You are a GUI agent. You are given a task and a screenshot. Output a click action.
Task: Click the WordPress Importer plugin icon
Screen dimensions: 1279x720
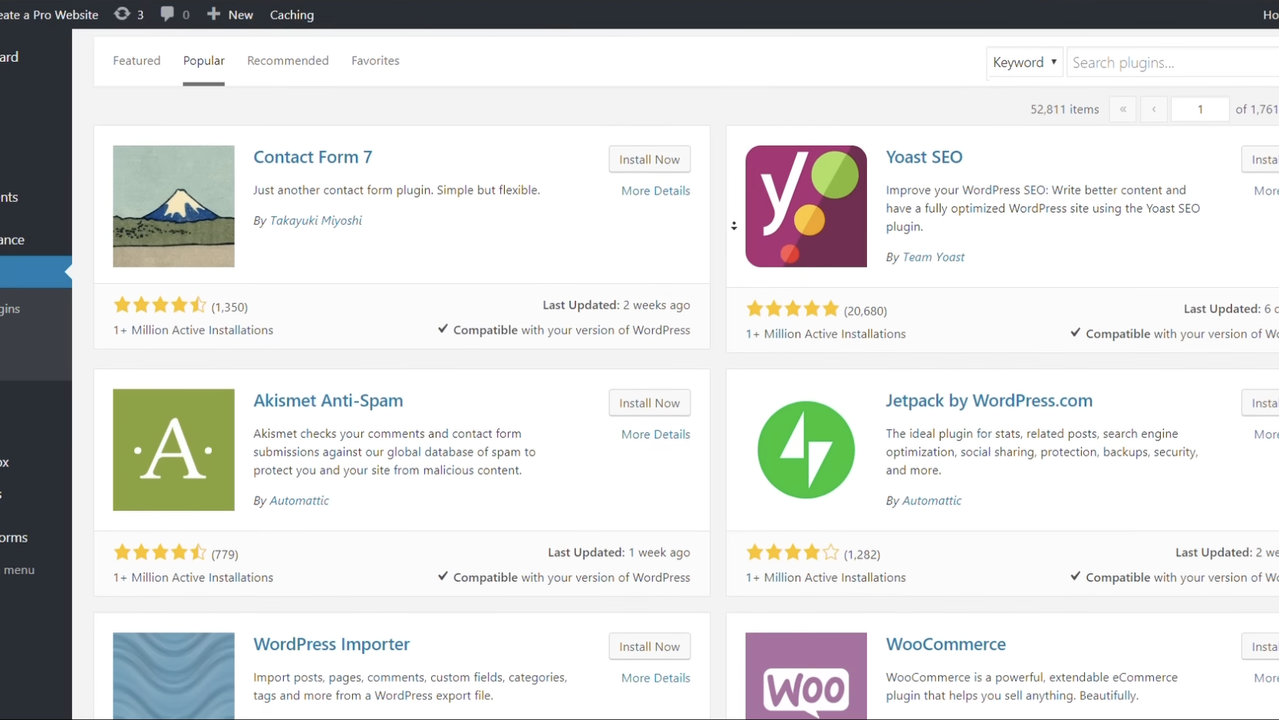[x=173, y=676]
